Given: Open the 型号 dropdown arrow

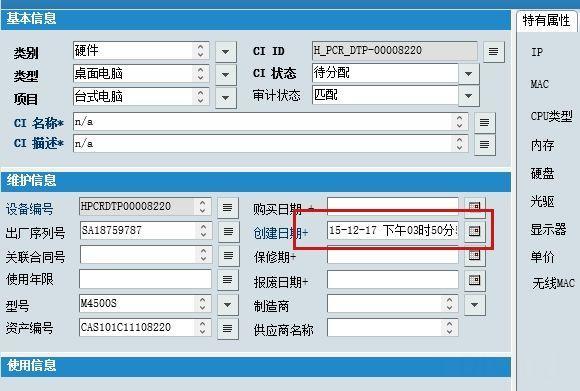Looking at the screenshot, I should tap(228, 305).
